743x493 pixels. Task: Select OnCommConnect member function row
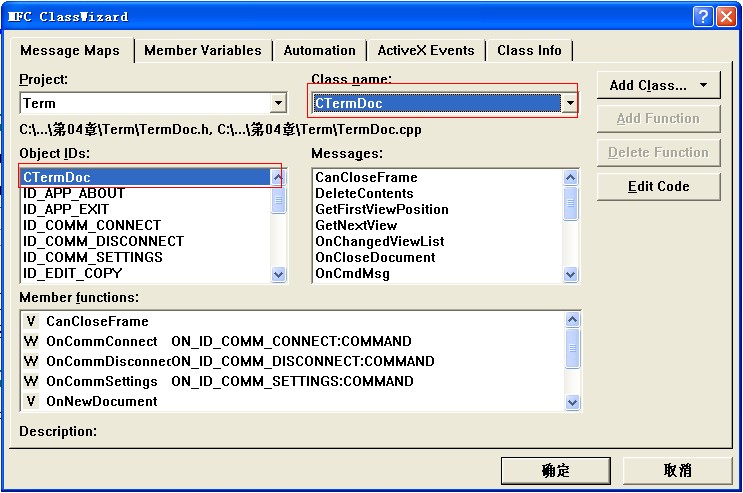coord(293,341)
